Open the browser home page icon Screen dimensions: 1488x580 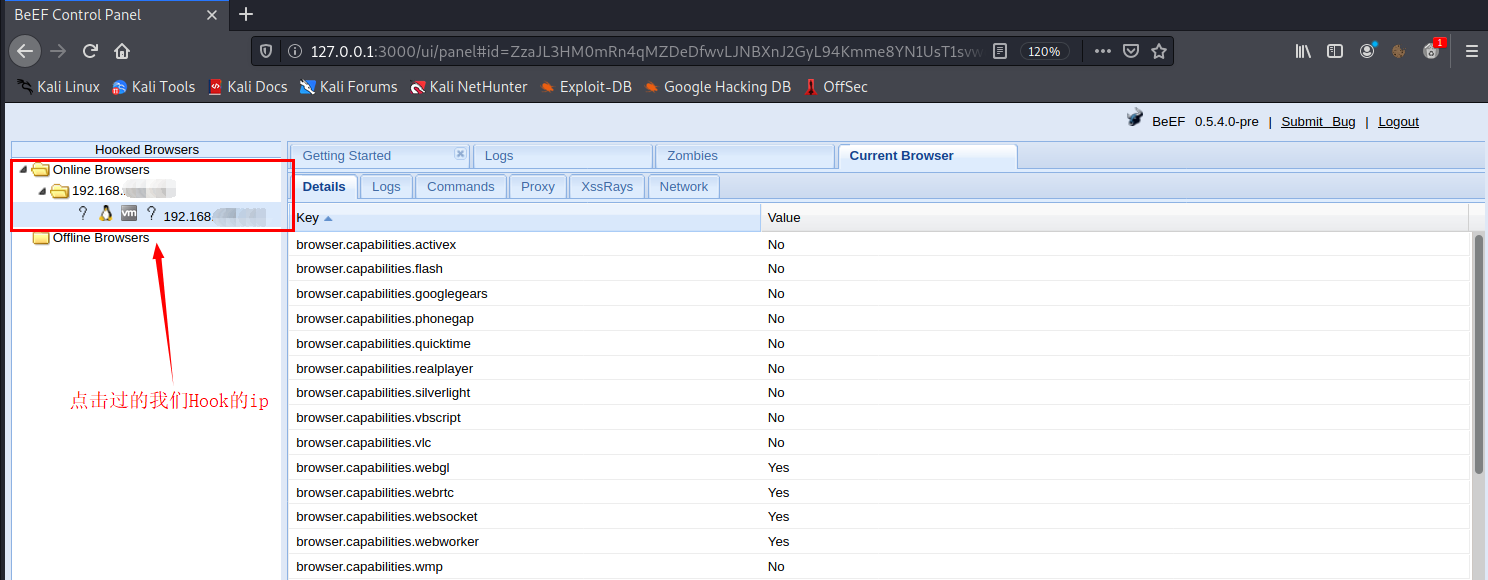[x=122, y=51]
